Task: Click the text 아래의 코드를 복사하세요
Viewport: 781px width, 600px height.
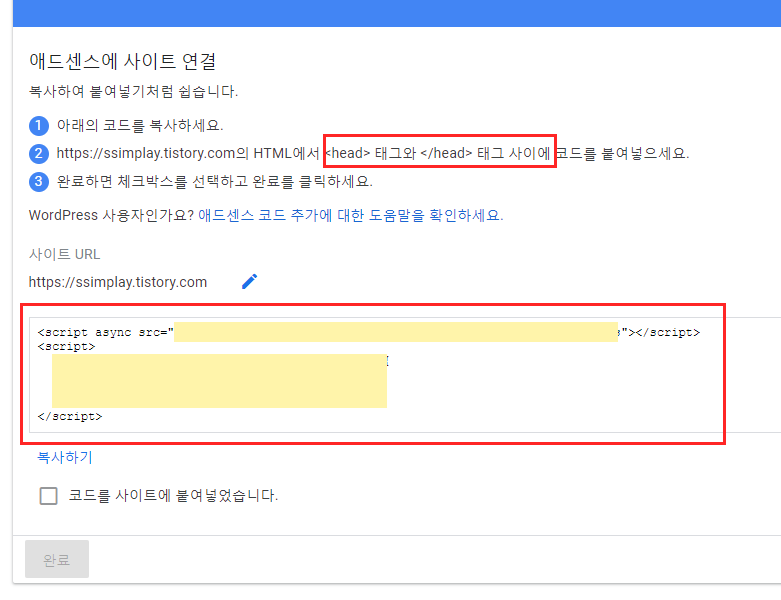Action: click(139, 125)
